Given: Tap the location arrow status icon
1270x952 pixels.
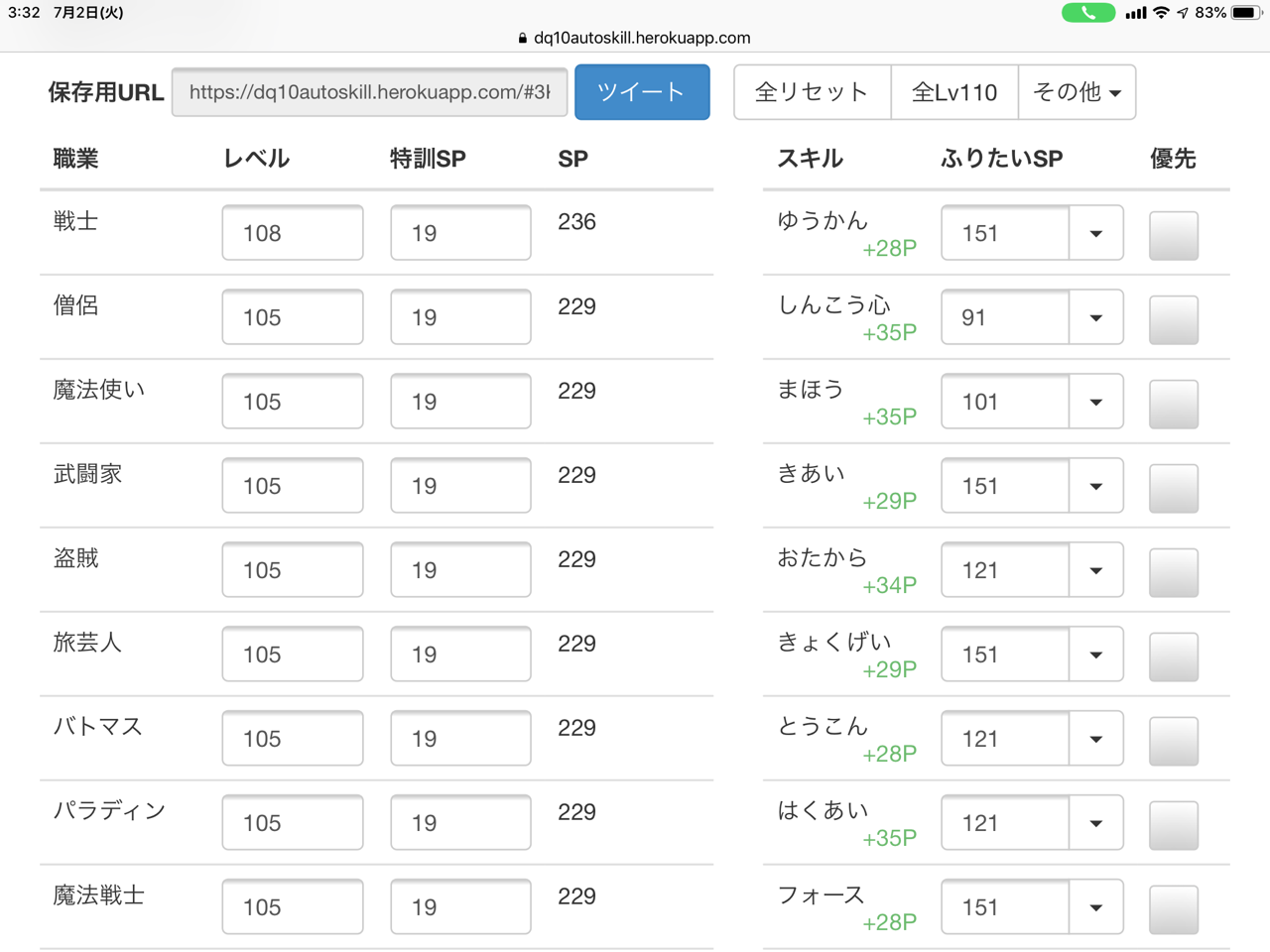Looking at the screenshot, I should 1183,13.
